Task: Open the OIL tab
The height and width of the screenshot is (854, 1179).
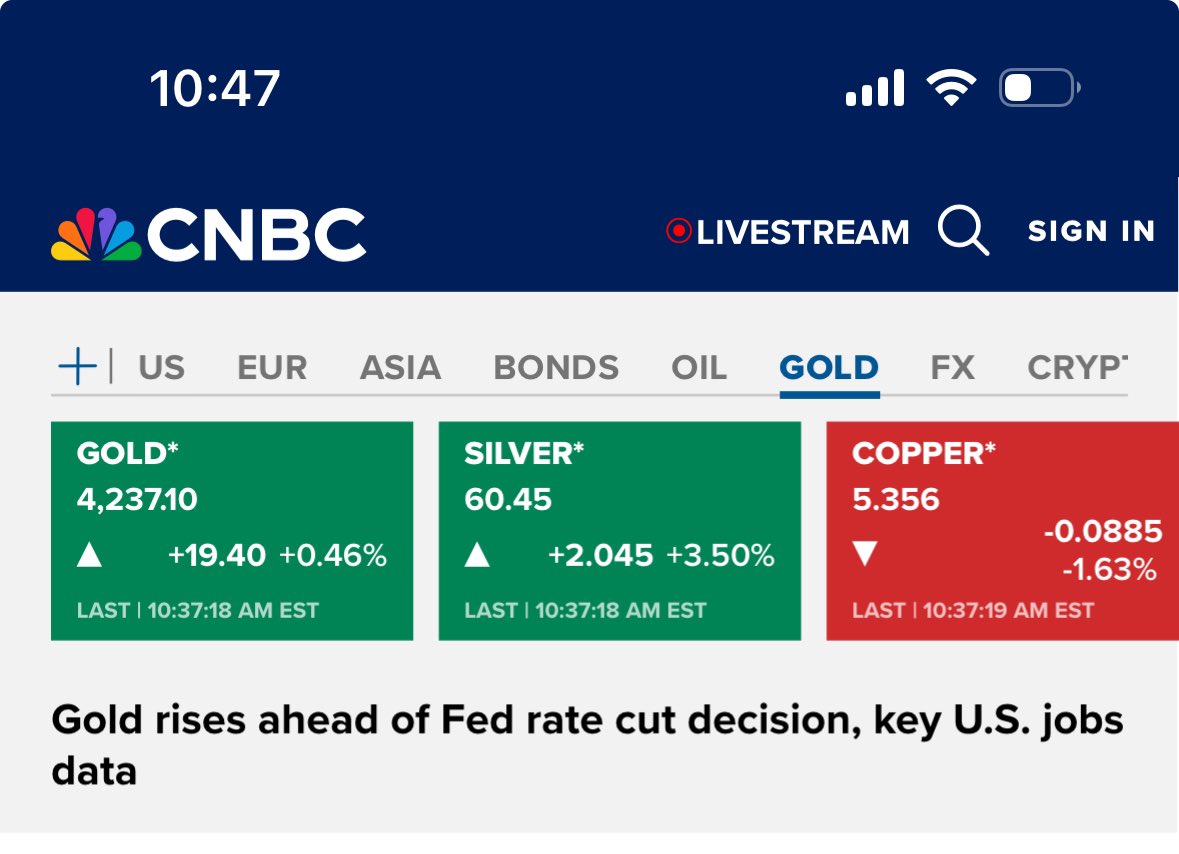Action: (x=699, y=368)
